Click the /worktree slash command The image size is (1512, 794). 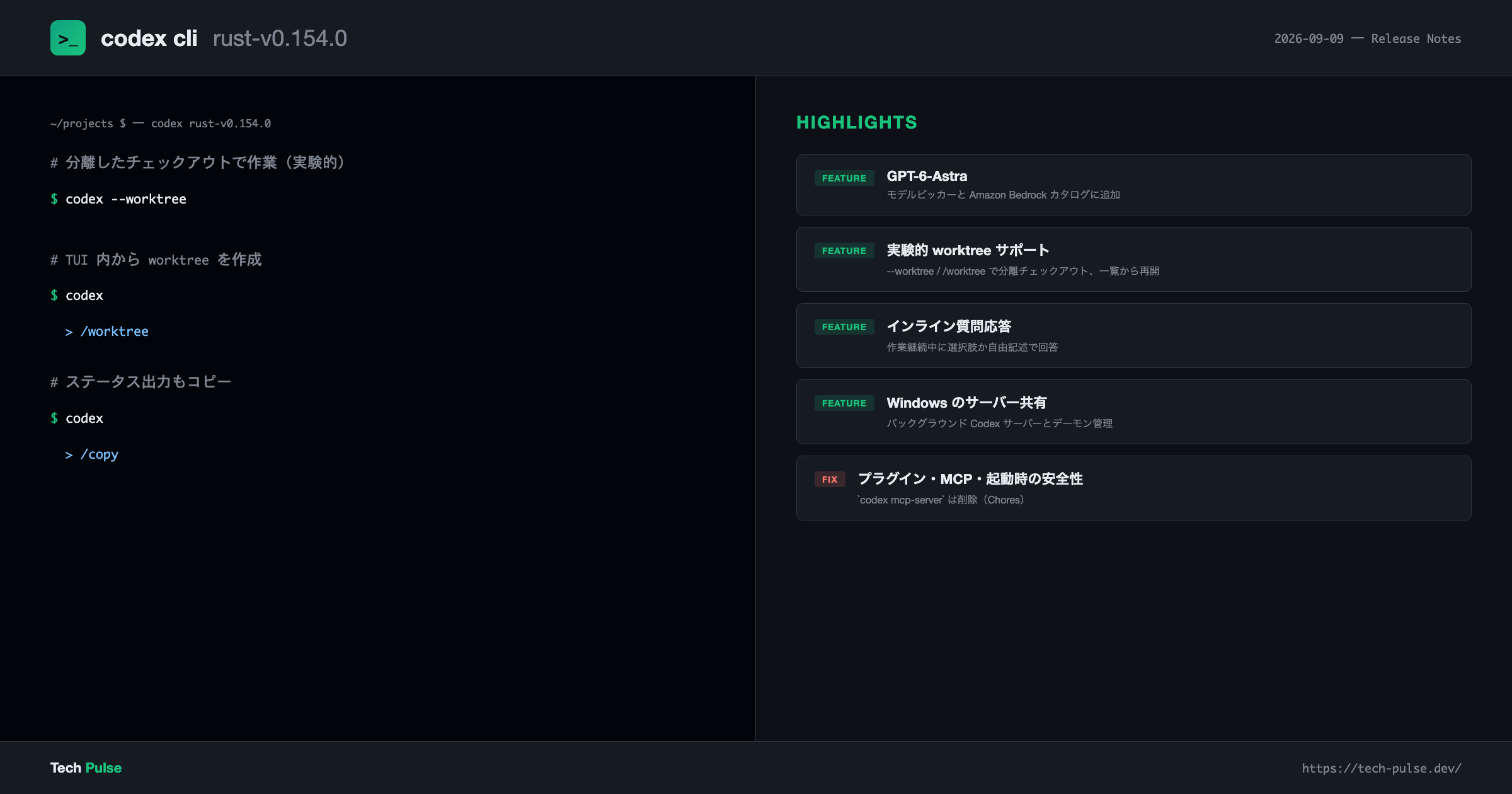tap(115, 331)
